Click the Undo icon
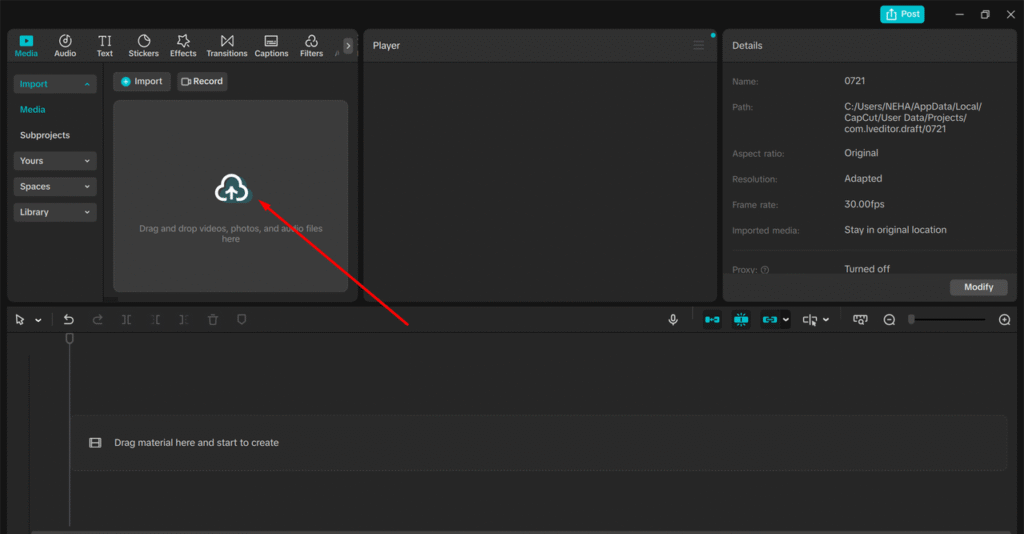1024x534 pixels. pos(69,320)
